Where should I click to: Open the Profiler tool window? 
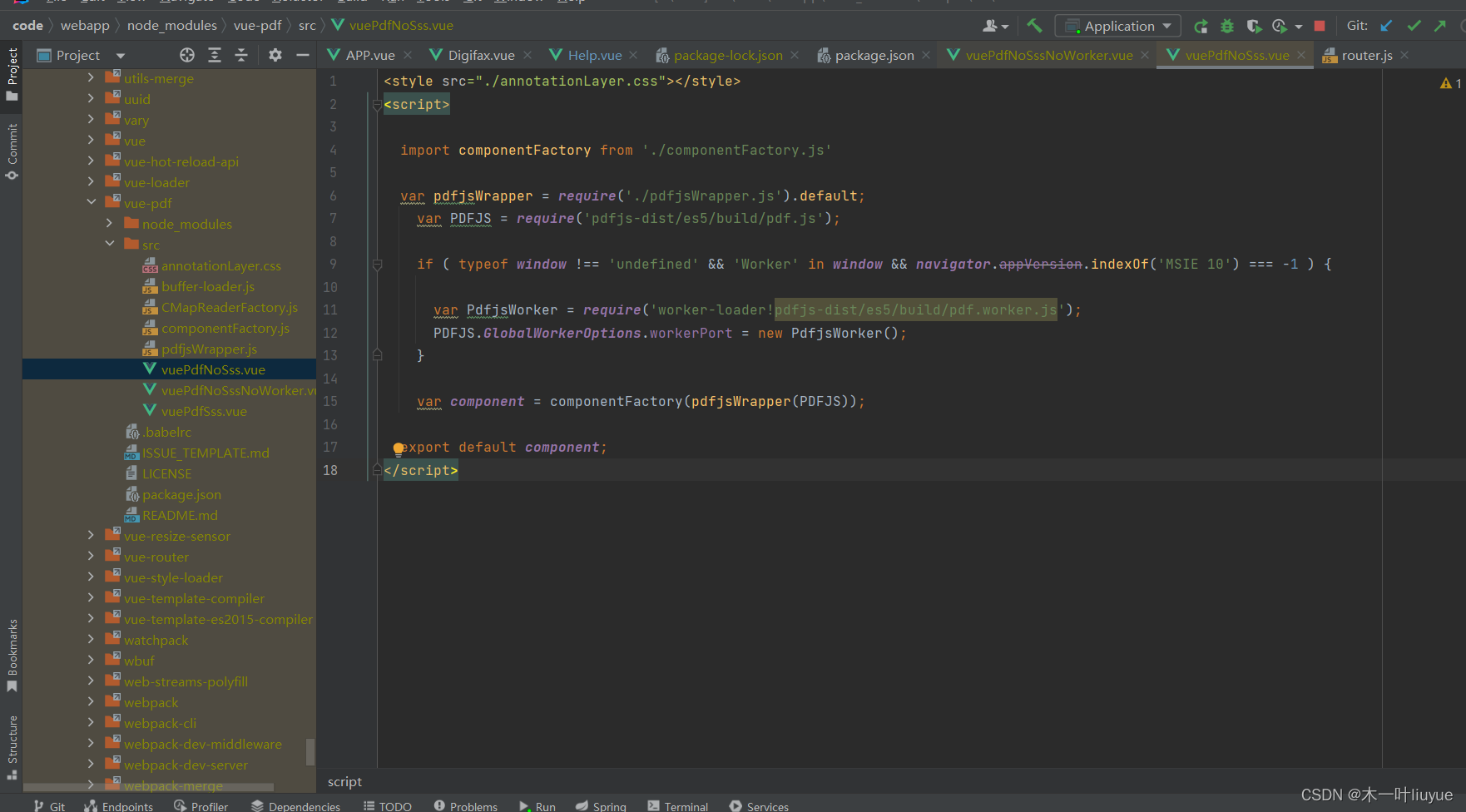[201, 806]
